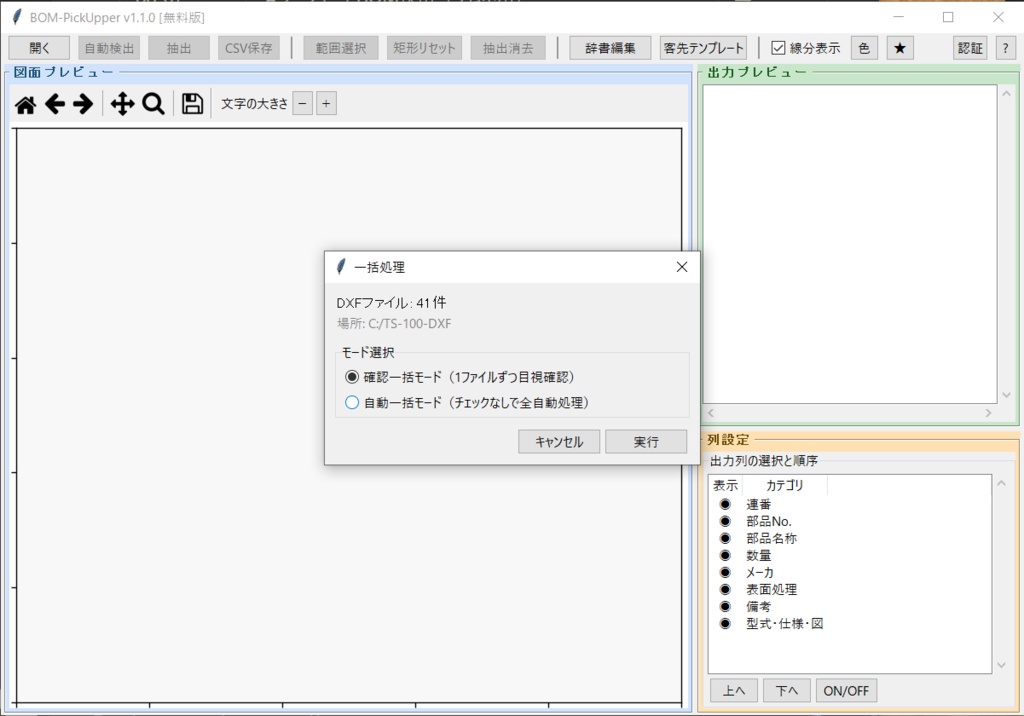This screenshot has height=716, width=1024.
Task: Click output preview horizontal scroll right arrow
Action: pyautogui.click(x=989, y=413)
